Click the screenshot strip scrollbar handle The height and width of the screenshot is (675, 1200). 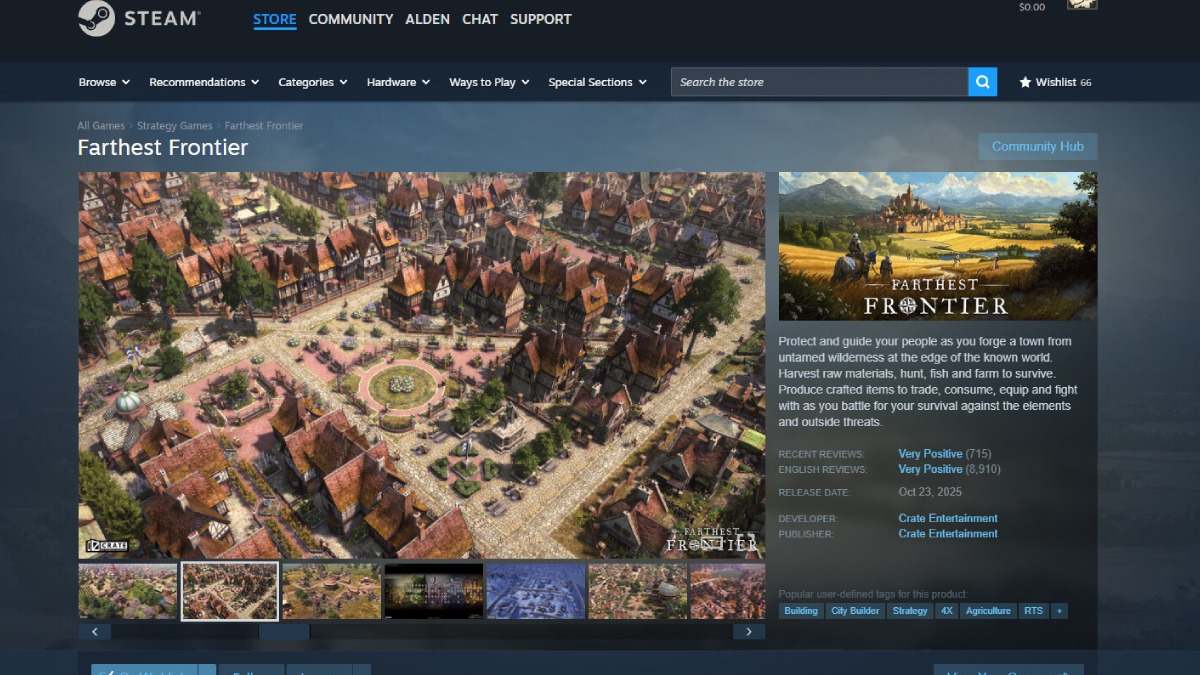tap(284, 632)
